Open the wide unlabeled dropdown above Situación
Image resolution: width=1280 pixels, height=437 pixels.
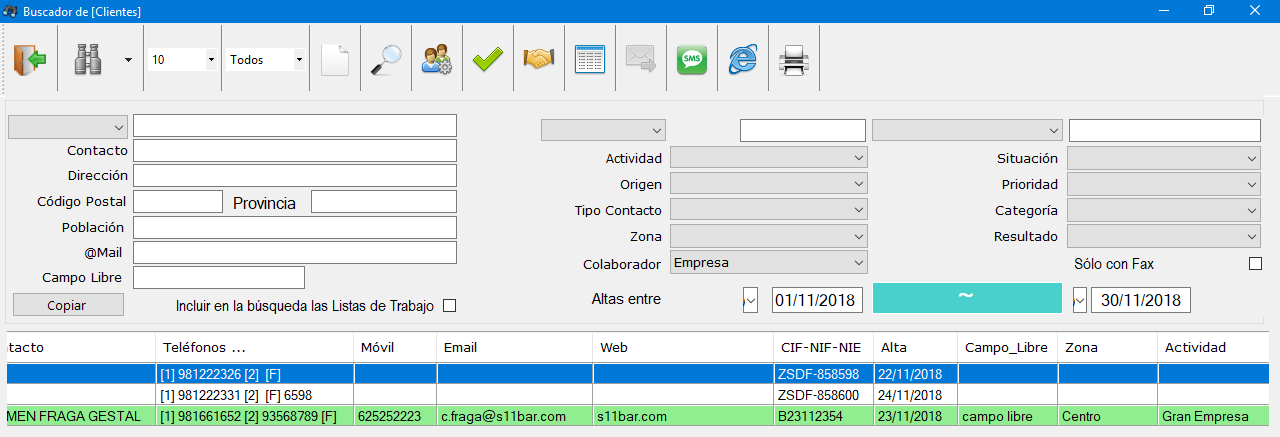[967, 130]
